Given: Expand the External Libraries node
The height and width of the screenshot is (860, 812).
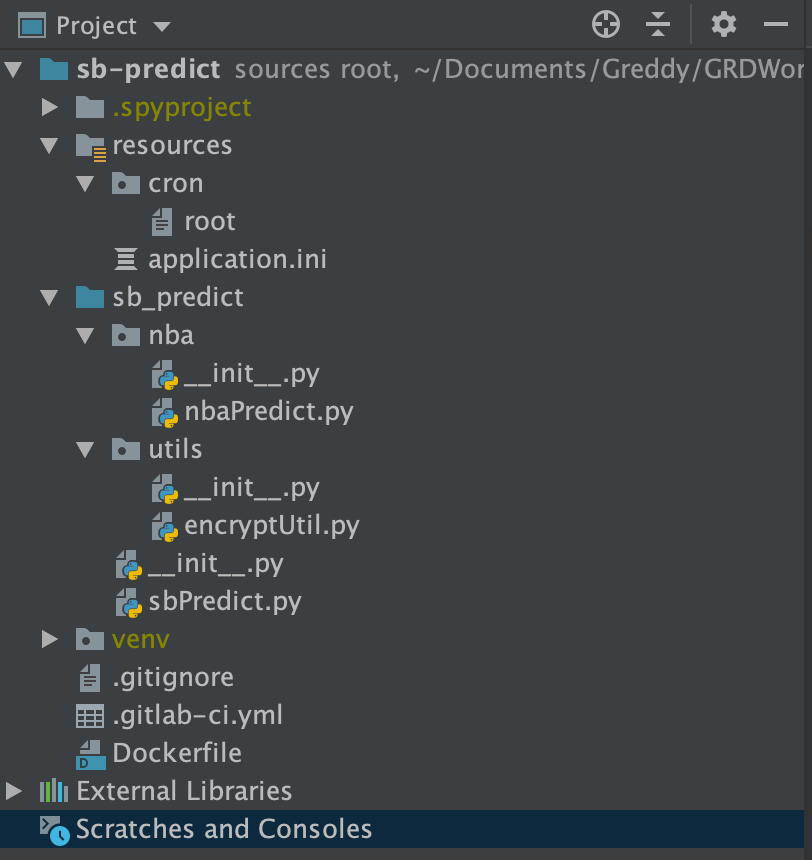Looking at the screenshot, I should (13, 791).
